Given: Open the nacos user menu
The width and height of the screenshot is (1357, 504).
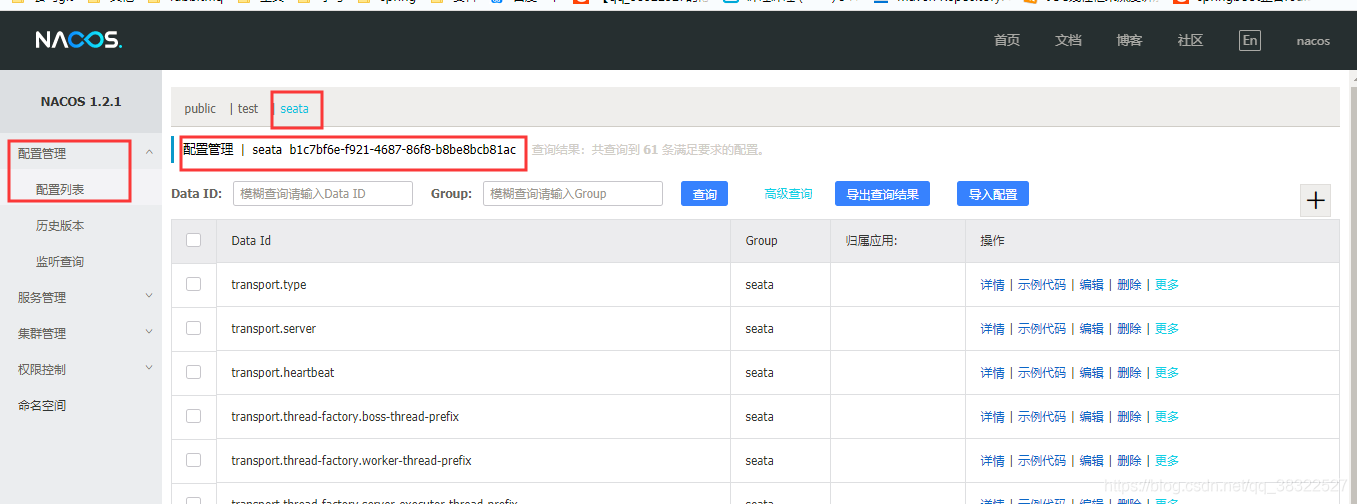Looking at the screenshot, I should point(1313,41).
